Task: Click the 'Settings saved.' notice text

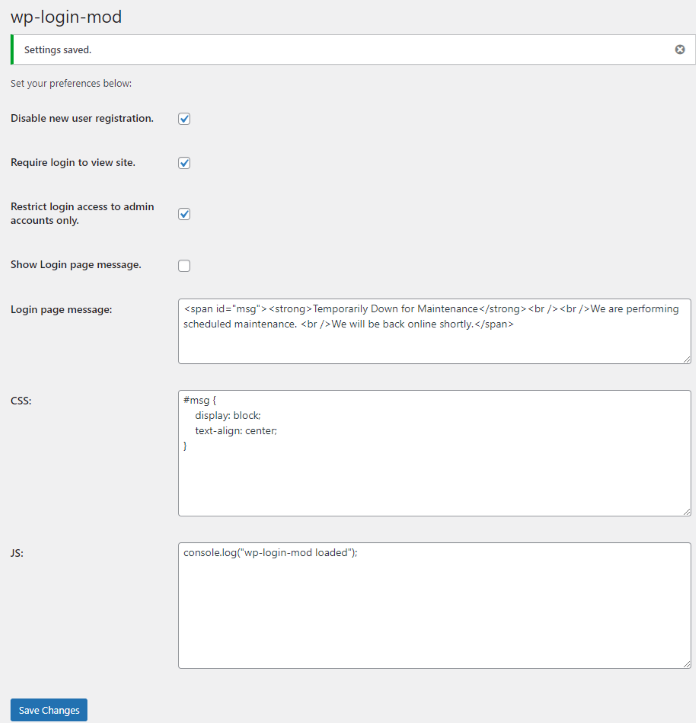Action: [58, 50]
